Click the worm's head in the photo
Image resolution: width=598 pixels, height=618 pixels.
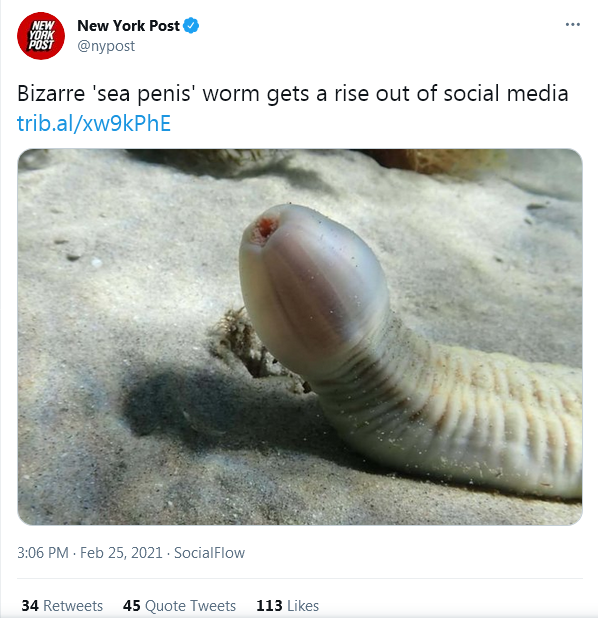(x=311, y=284)
